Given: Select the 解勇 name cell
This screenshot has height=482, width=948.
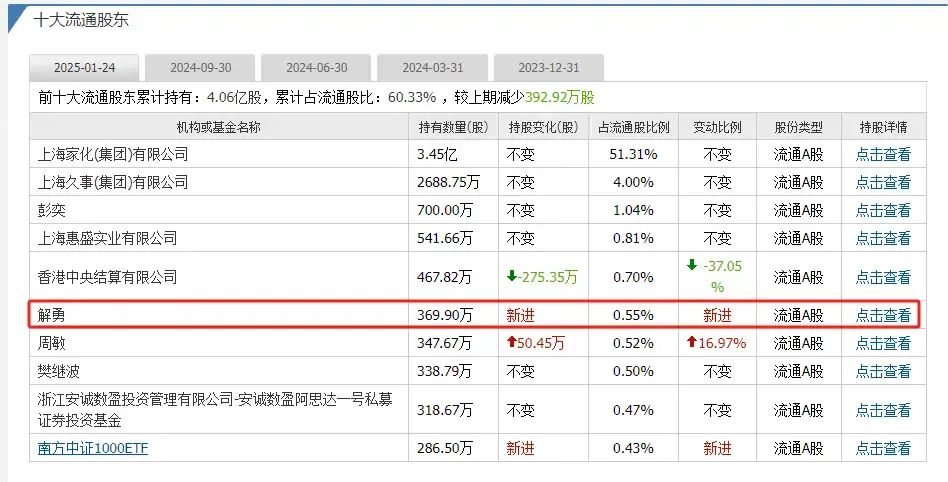Looking at the screenshot, I should point(219,315).
